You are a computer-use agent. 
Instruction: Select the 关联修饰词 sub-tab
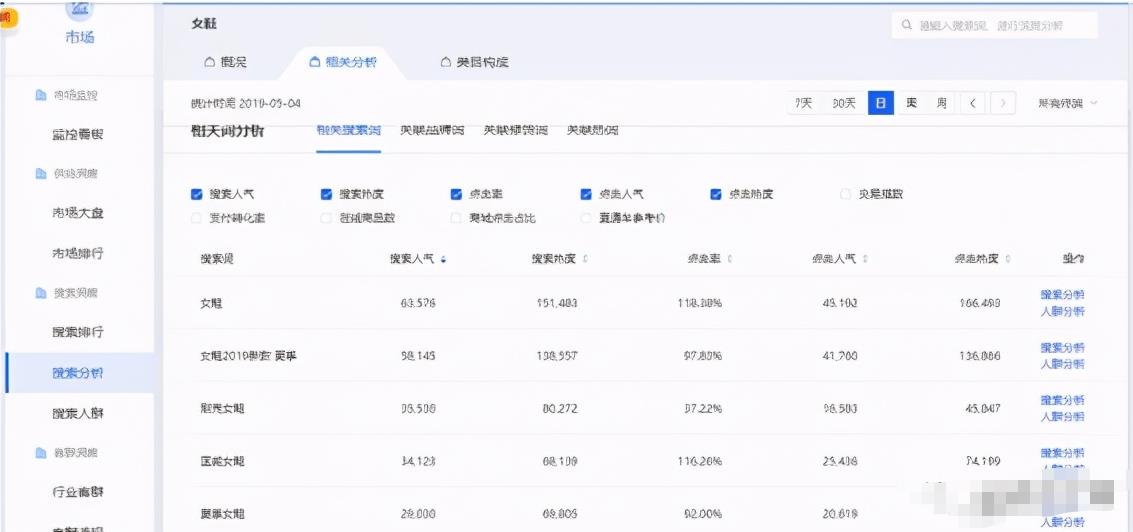516,131
